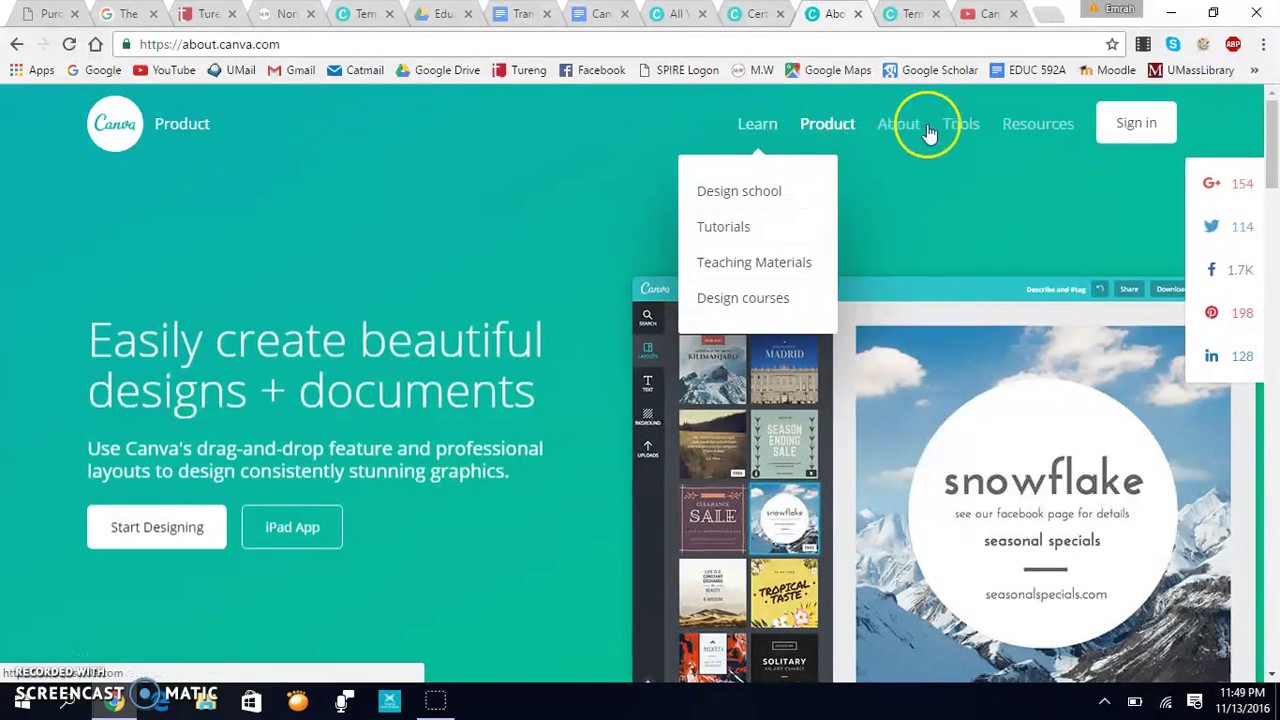
Task: Open the About navigation menu
Action: point(898,124)
